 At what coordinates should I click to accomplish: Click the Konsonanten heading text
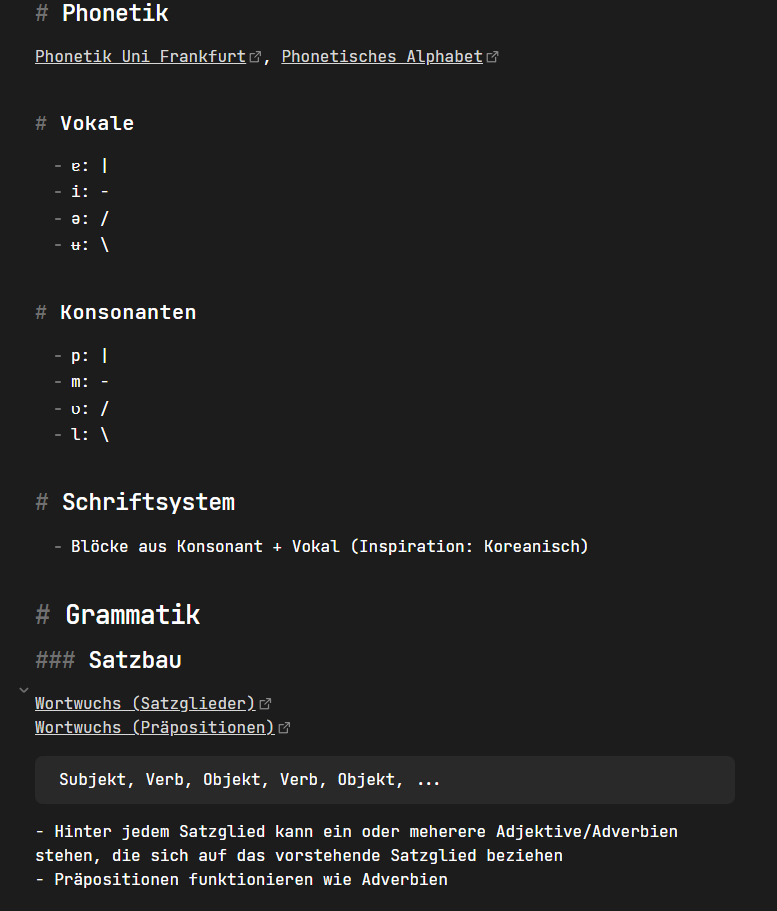tap(128, 312)
